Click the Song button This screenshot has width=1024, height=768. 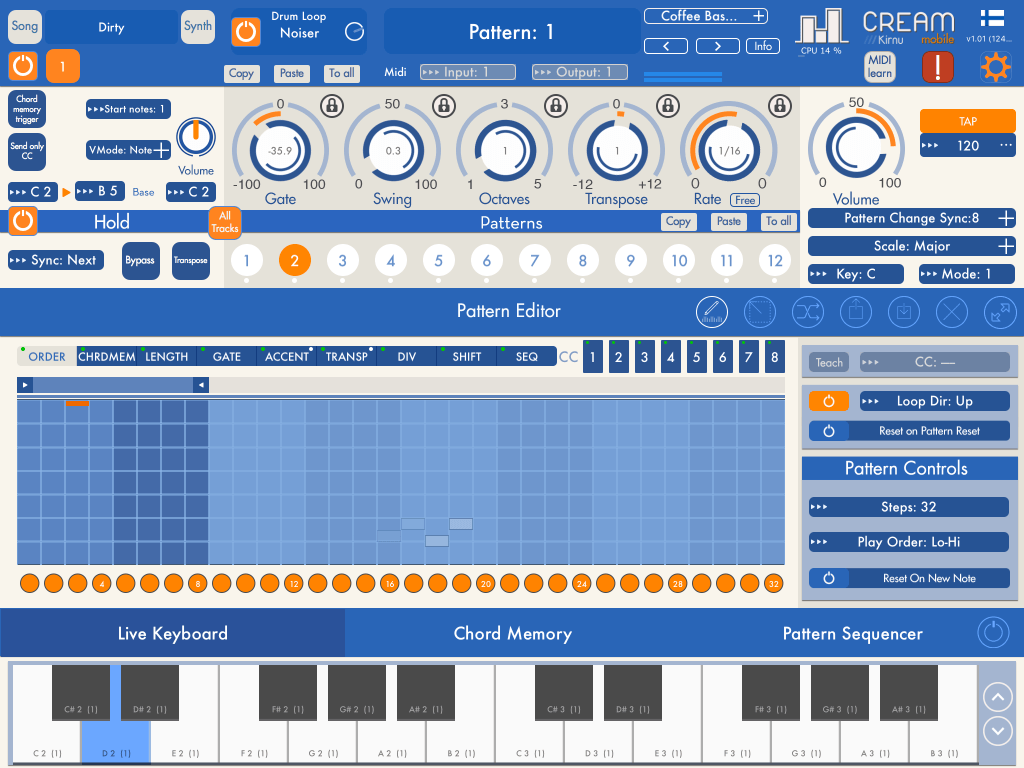click(x=25, y=26)
